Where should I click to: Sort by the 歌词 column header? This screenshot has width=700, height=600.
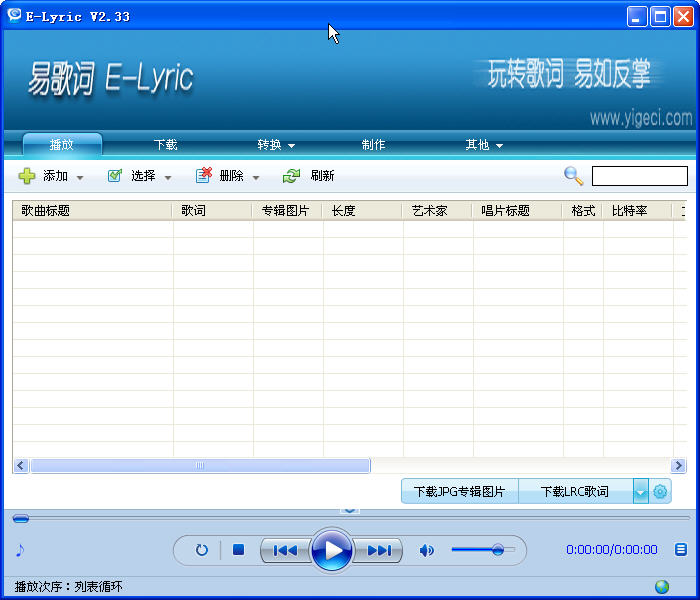pyautogui.click(x=212, y=210)
